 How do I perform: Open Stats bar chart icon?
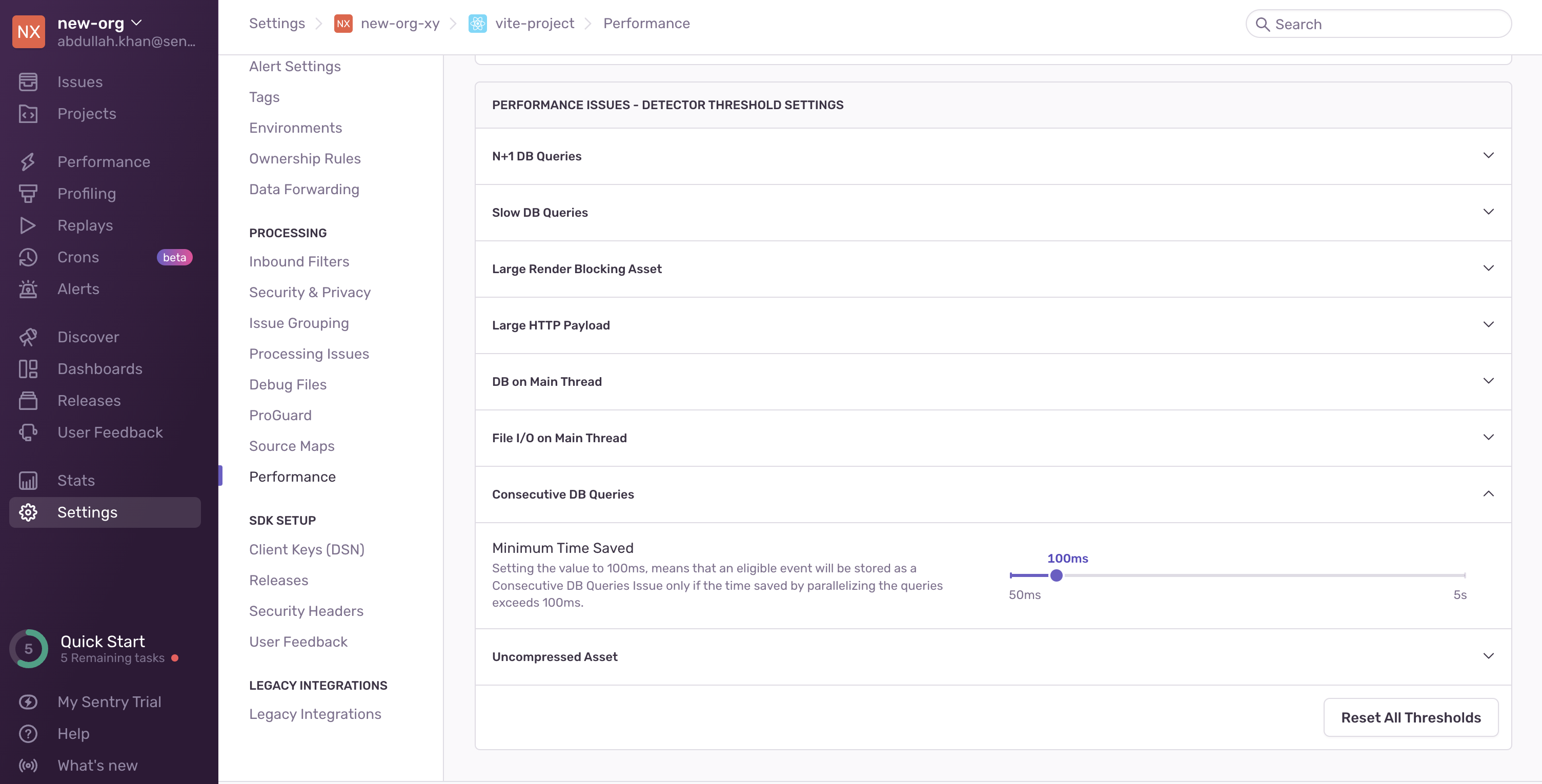(28, 481)
